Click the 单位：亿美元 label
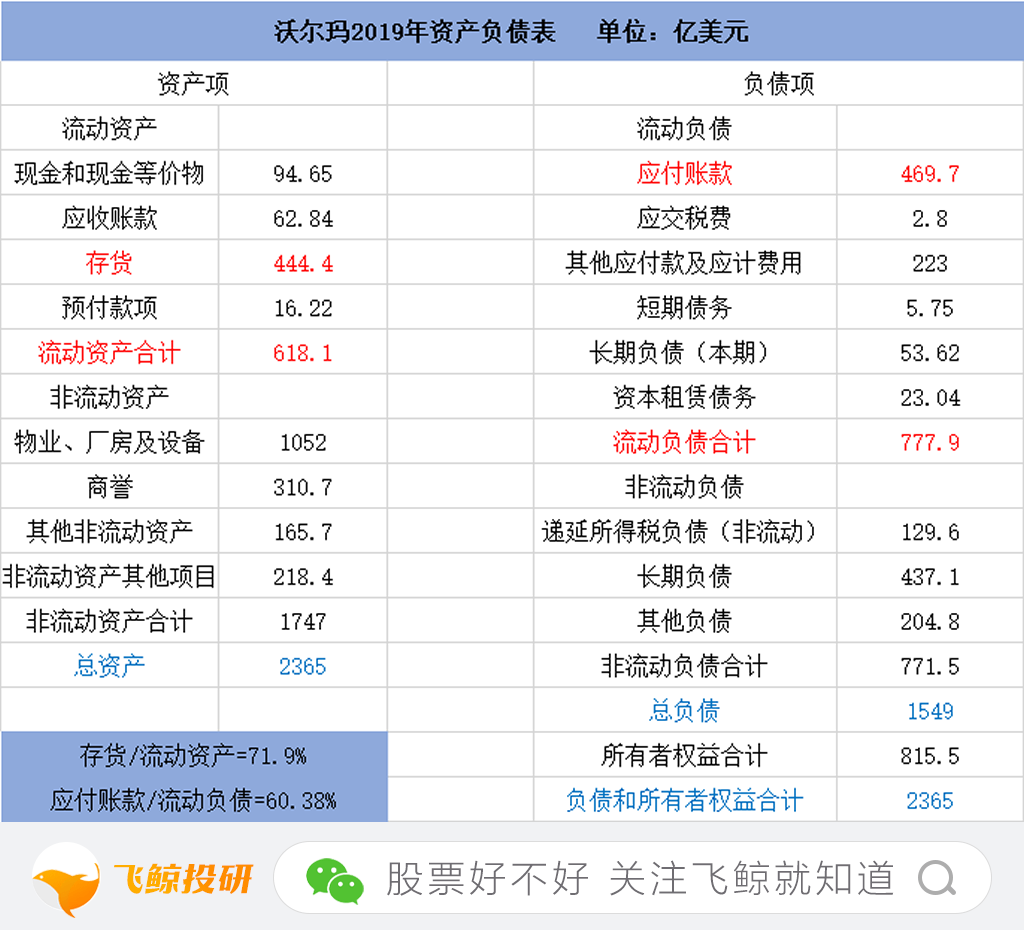 (673, 32)
